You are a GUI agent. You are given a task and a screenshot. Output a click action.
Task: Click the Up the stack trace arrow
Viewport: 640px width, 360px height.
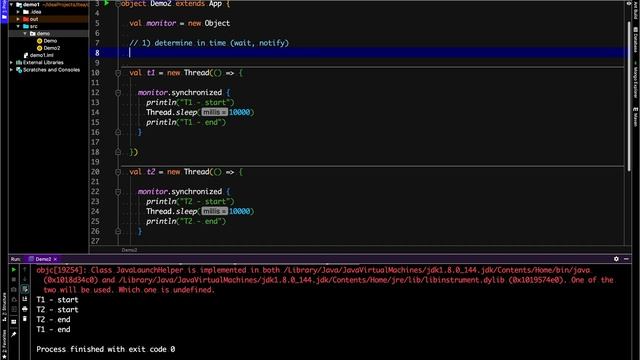[x=25, y=270]
